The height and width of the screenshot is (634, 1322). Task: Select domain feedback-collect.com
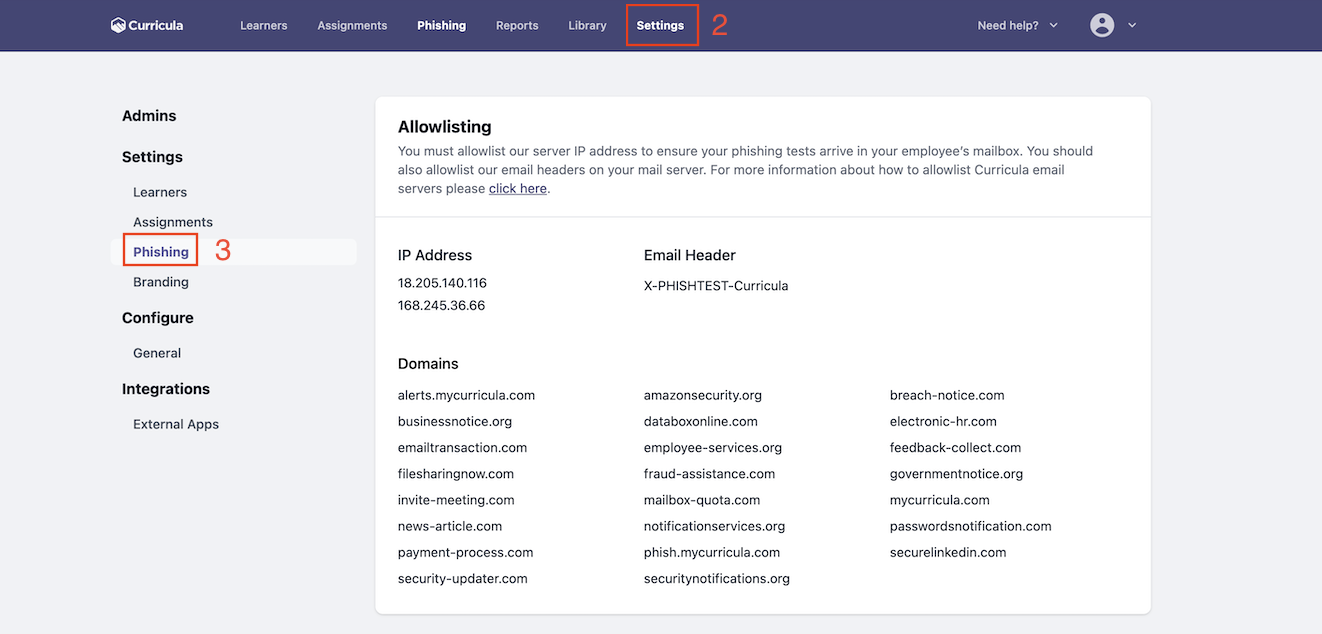click(955, 447)
